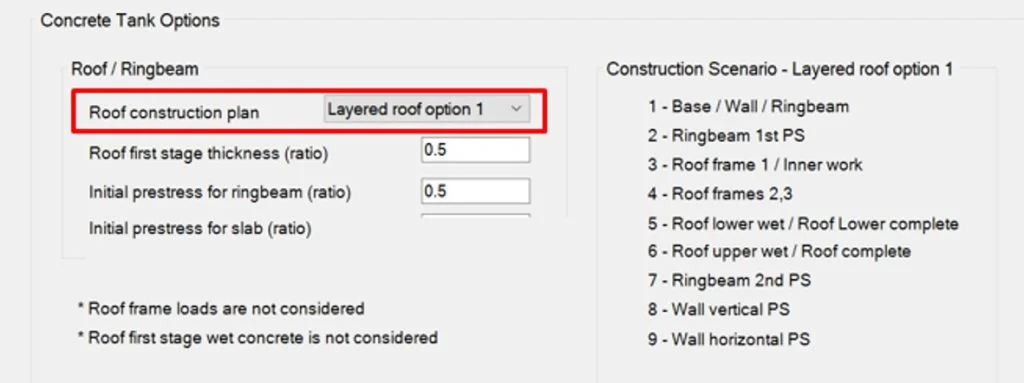Click the Construction Scenario group heading
1024x383 pixels.
click(780, 69)
